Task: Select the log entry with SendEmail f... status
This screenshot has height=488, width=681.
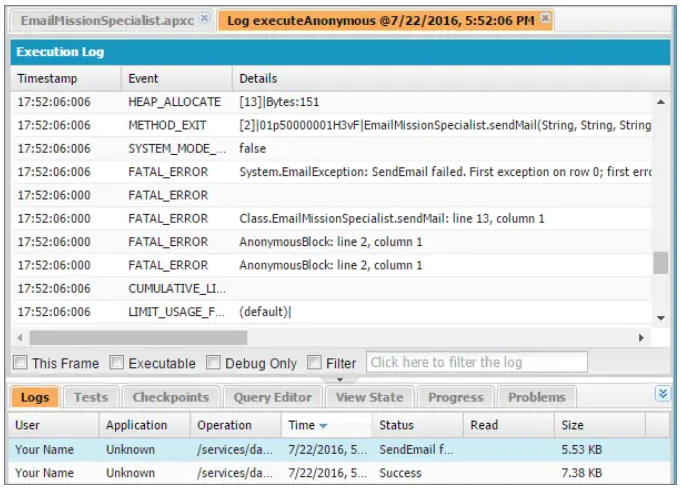Action: 339,449
